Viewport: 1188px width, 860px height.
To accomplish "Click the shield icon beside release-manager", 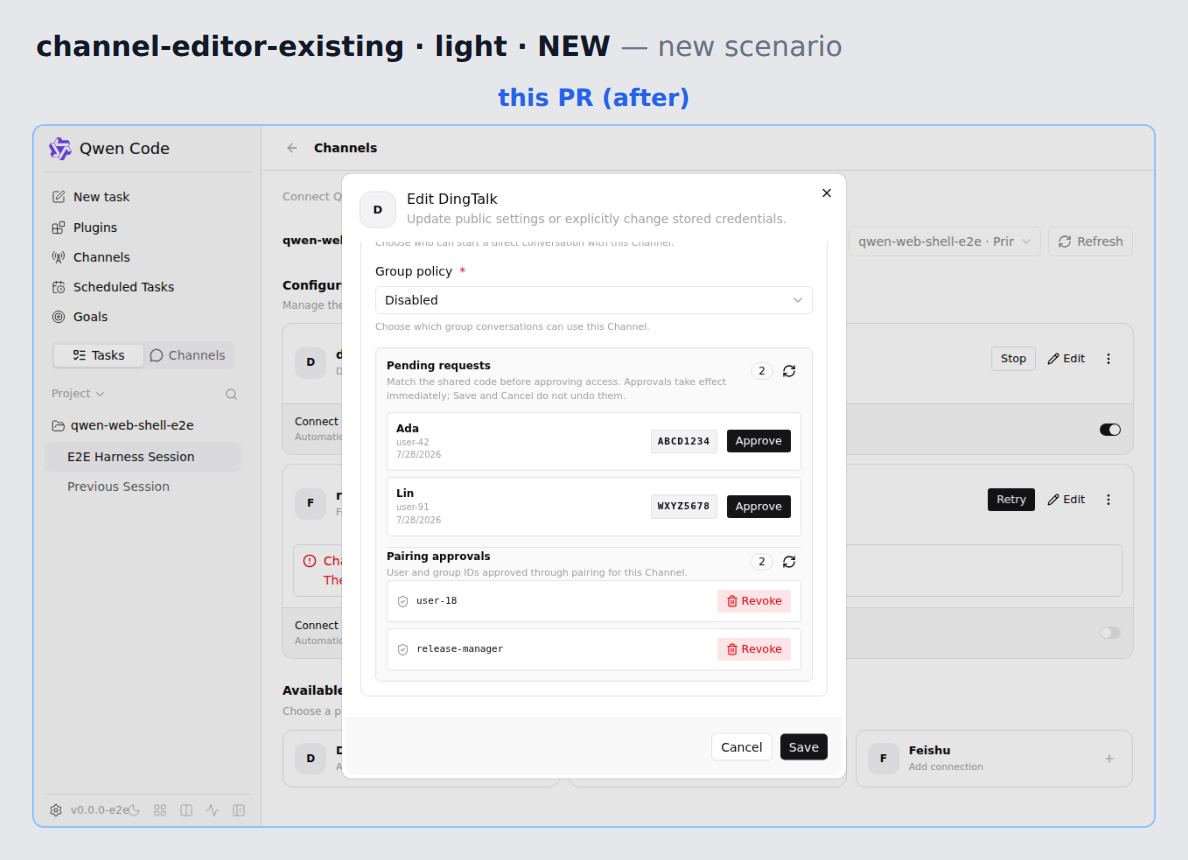I will coord(403,649).
